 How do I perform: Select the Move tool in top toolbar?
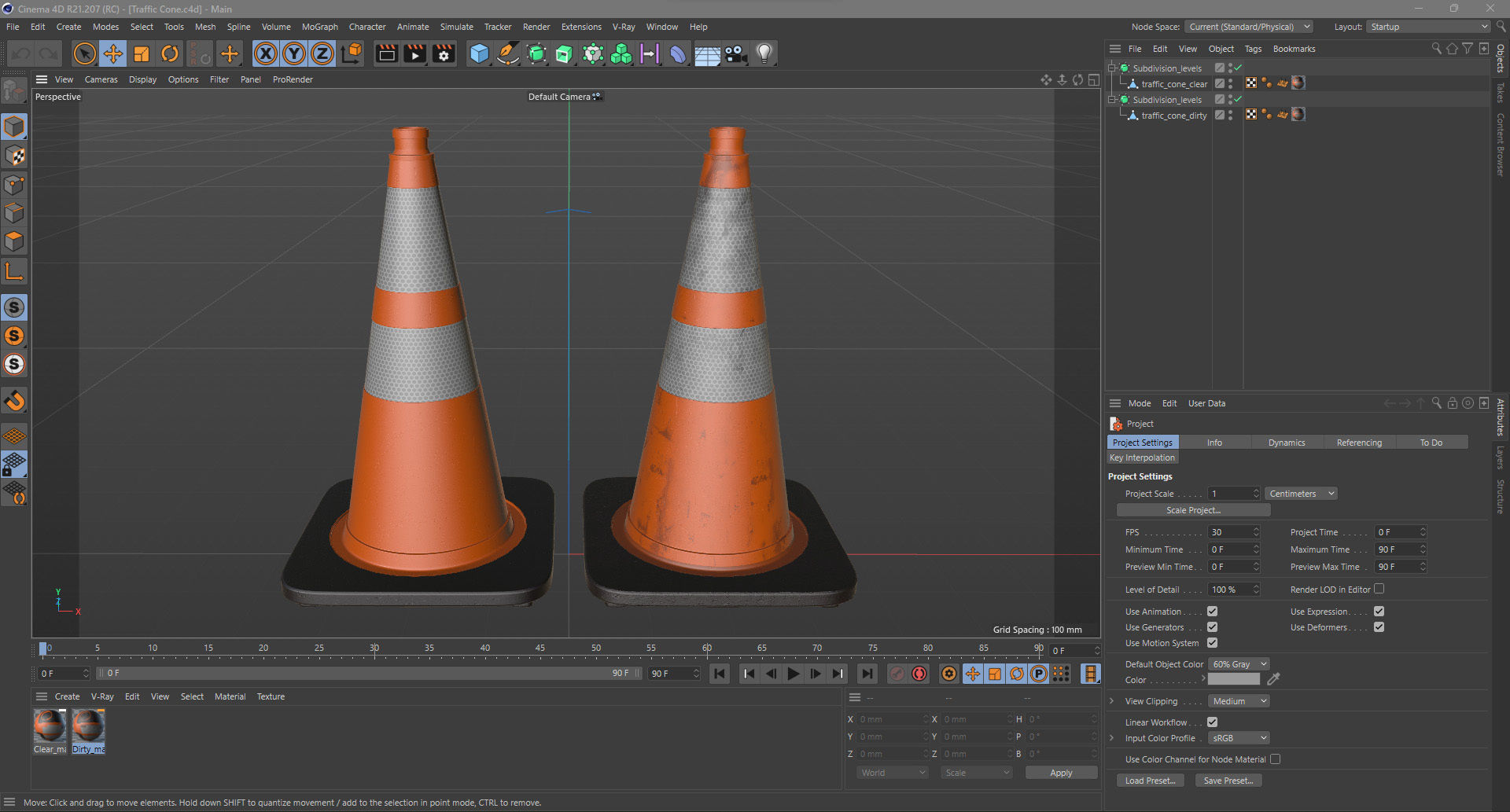(x=113, y=53)
